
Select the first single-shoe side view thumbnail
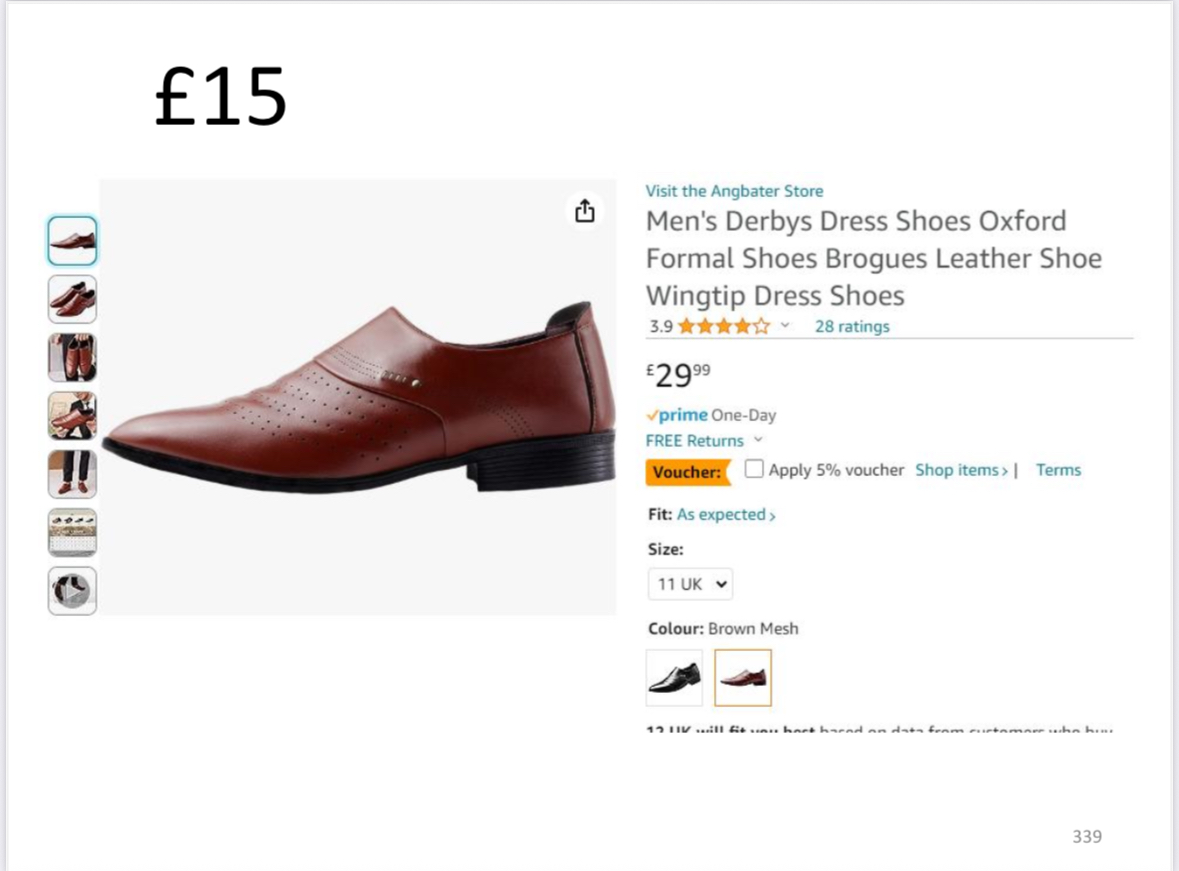(x=72, y=241)
